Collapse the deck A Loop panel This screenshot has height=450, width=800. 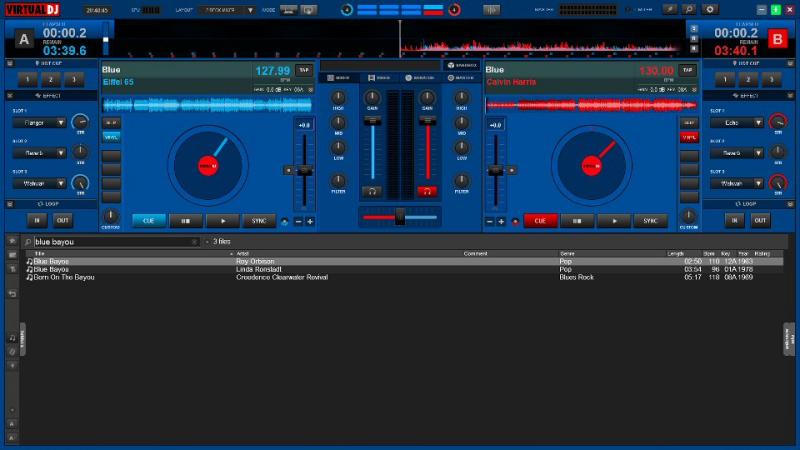(x=10, y=204)
